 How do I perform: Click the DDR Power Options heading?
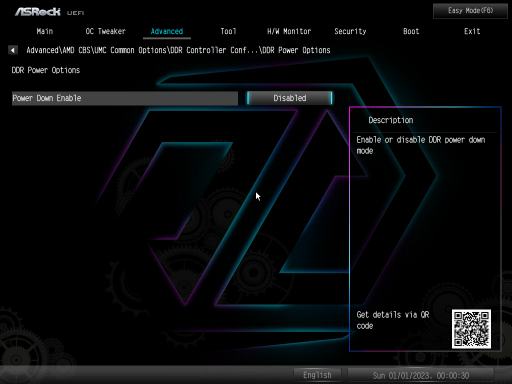click(x=46, y=70)
